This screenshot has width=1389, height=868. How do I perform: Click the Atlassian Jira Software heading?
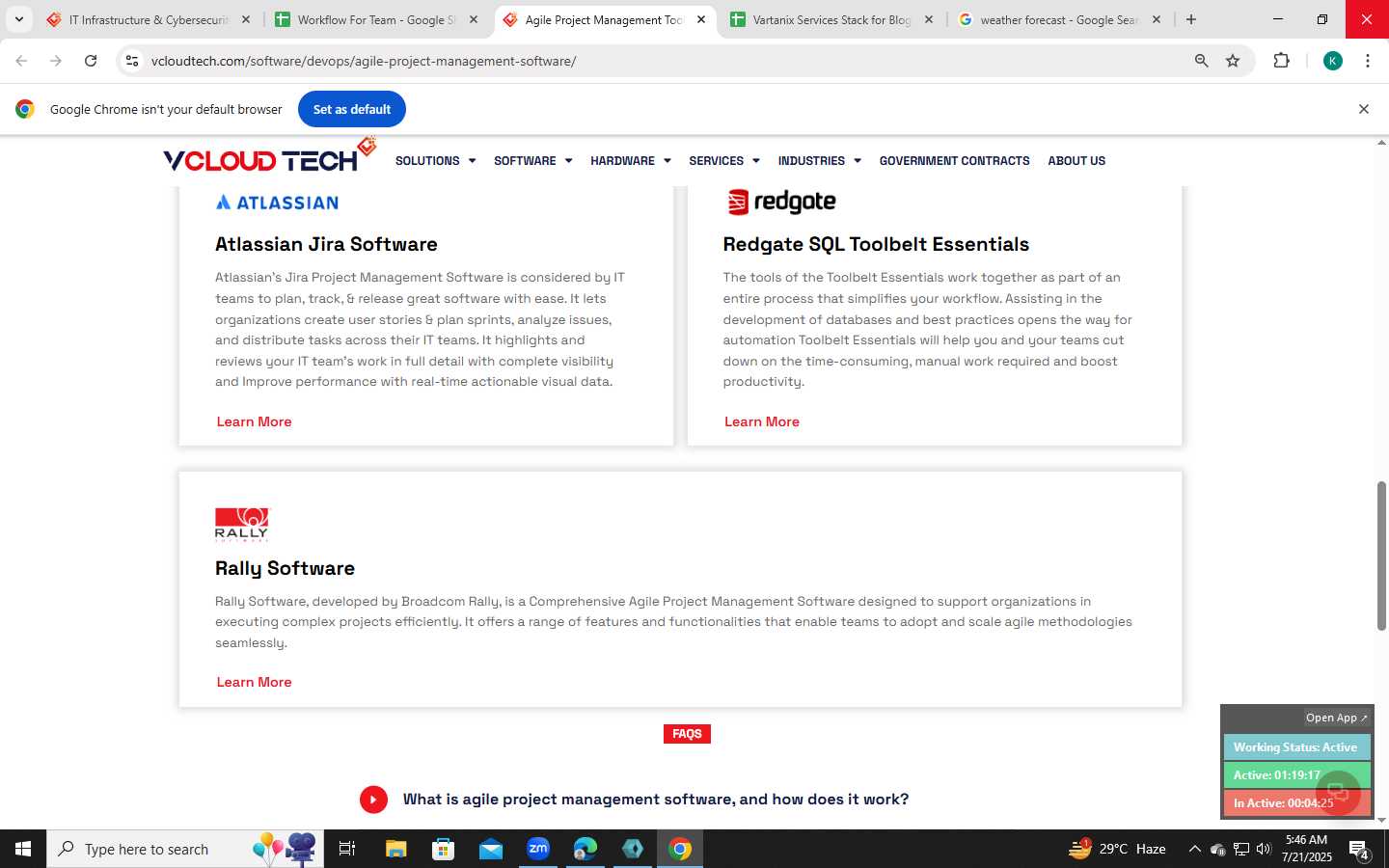click(326, 244)
